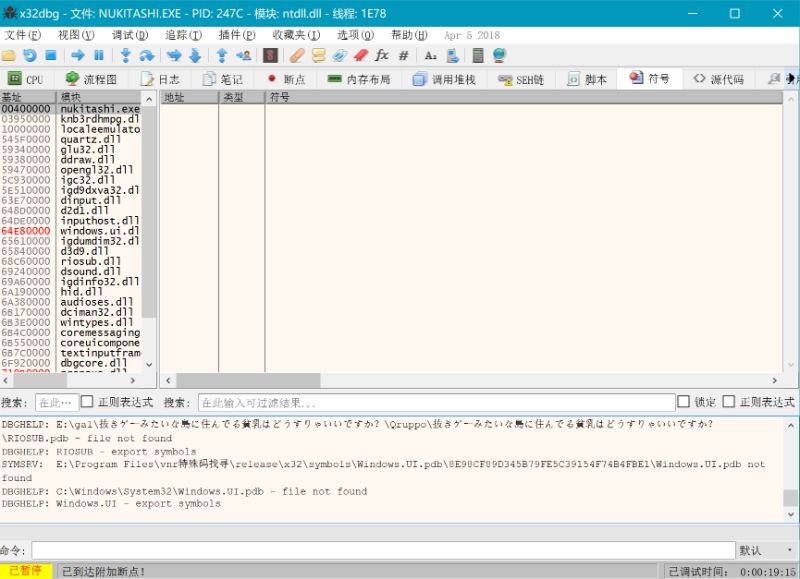Enable 正则表达式 checkbox for module search
The height and width of the screenshot is (579, 800).
coord(88,402)
